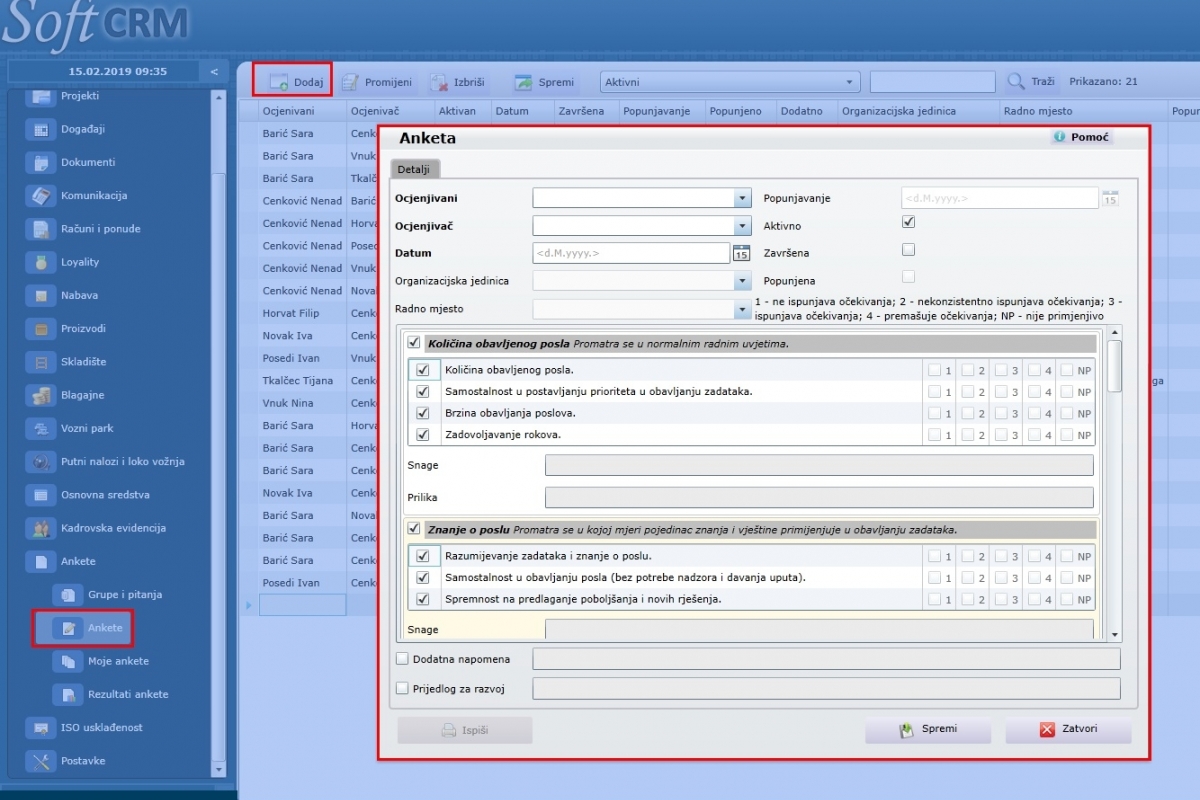
Task: Open the Aktivni filter dropdown
Action: pos(850,82)
